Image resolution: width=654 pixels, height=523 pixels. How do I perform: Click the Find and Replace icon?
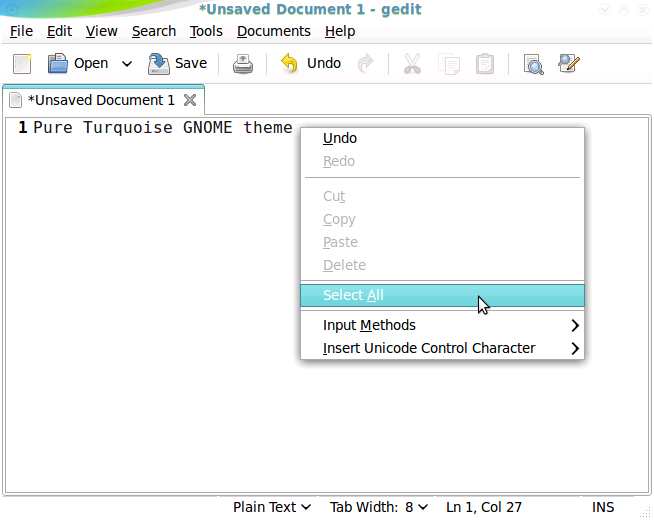pos(569,63)
